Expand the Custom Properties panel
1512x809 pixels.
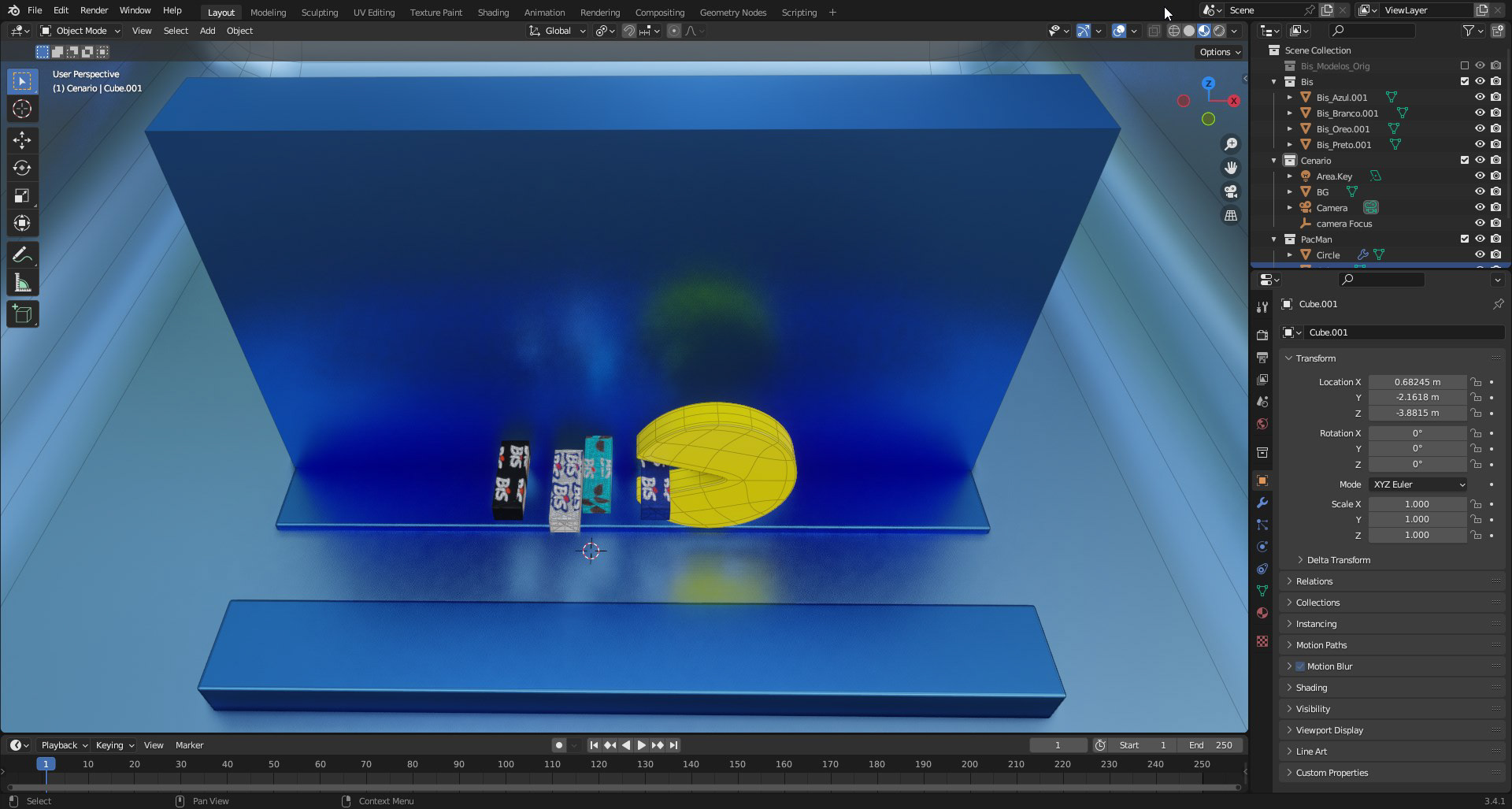(x=1331, y=773)
